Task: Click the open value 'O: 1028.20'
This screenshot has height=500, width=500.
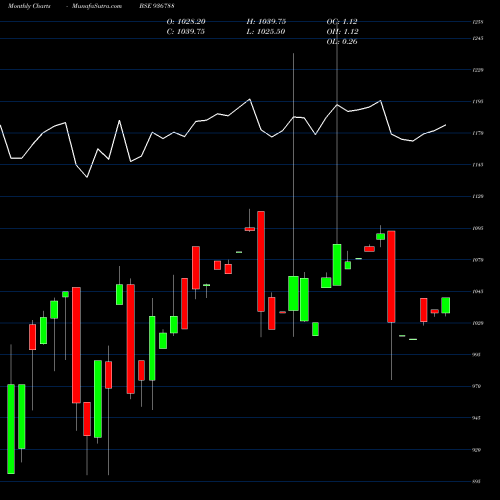Action: point(186,22)
